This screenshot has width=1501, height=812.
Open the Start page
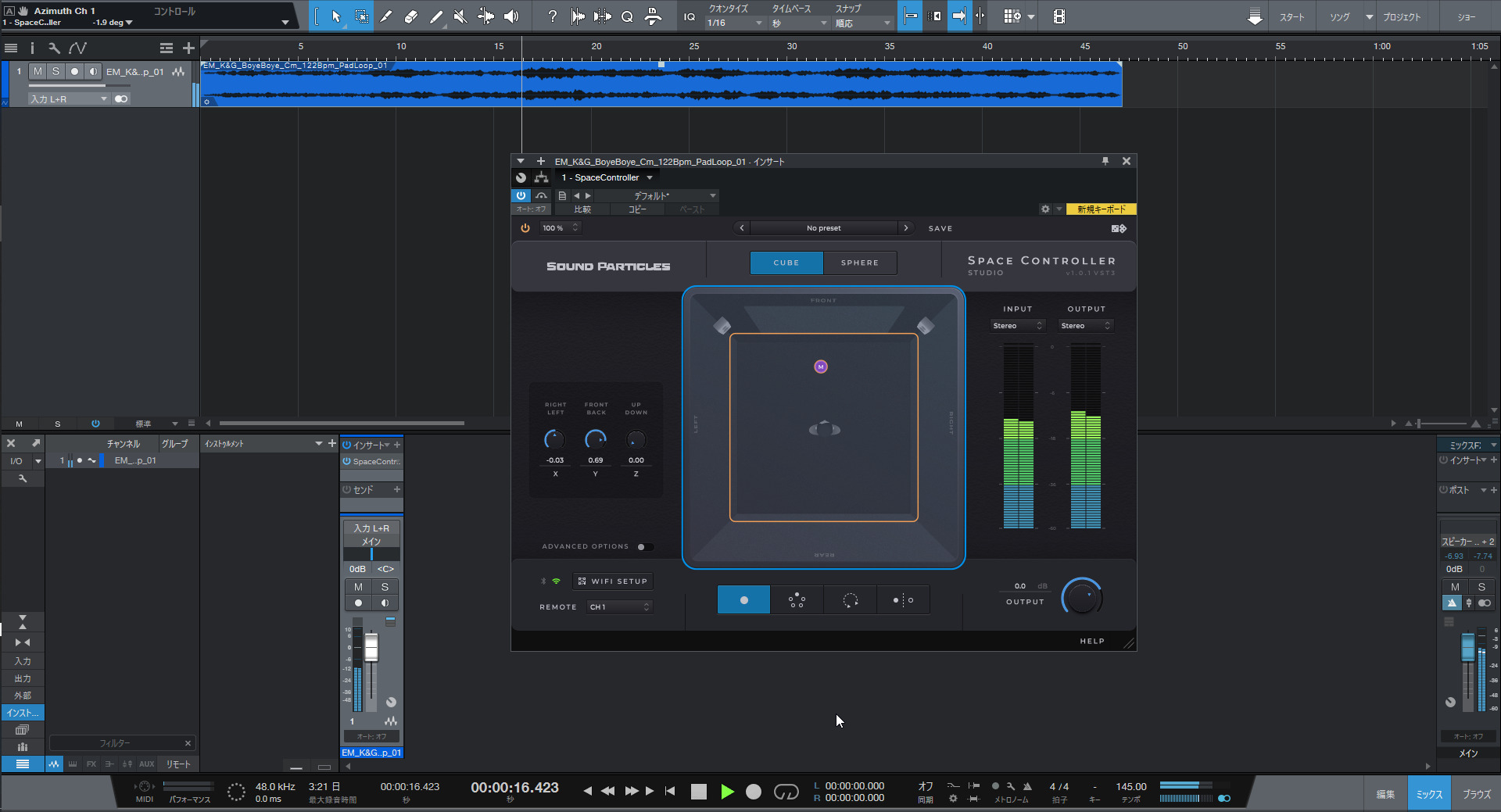tap(1291, 16)
